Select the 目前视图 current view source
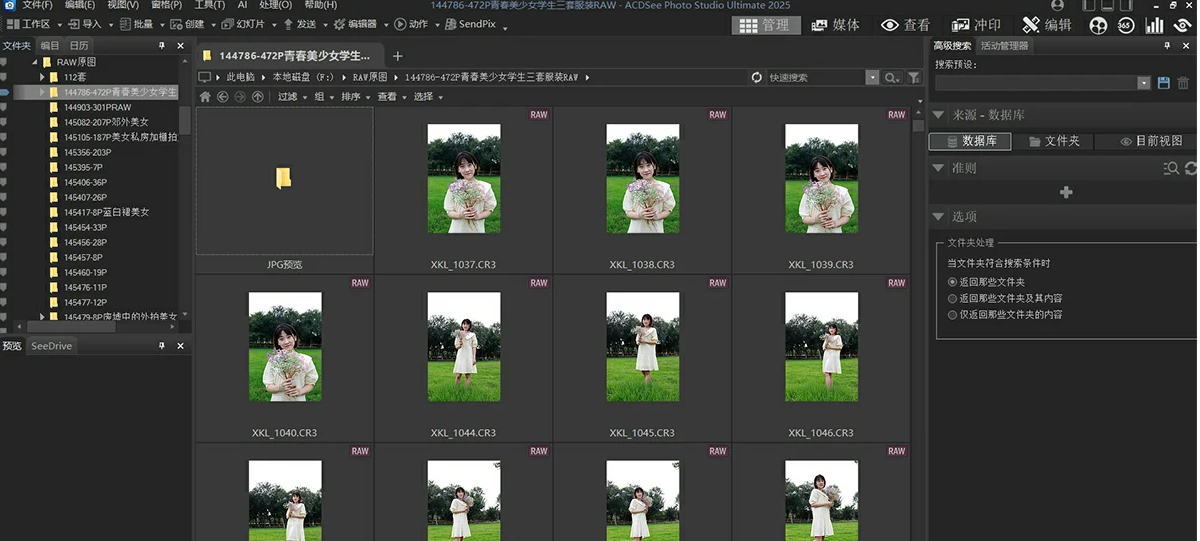 [1151, 141]
